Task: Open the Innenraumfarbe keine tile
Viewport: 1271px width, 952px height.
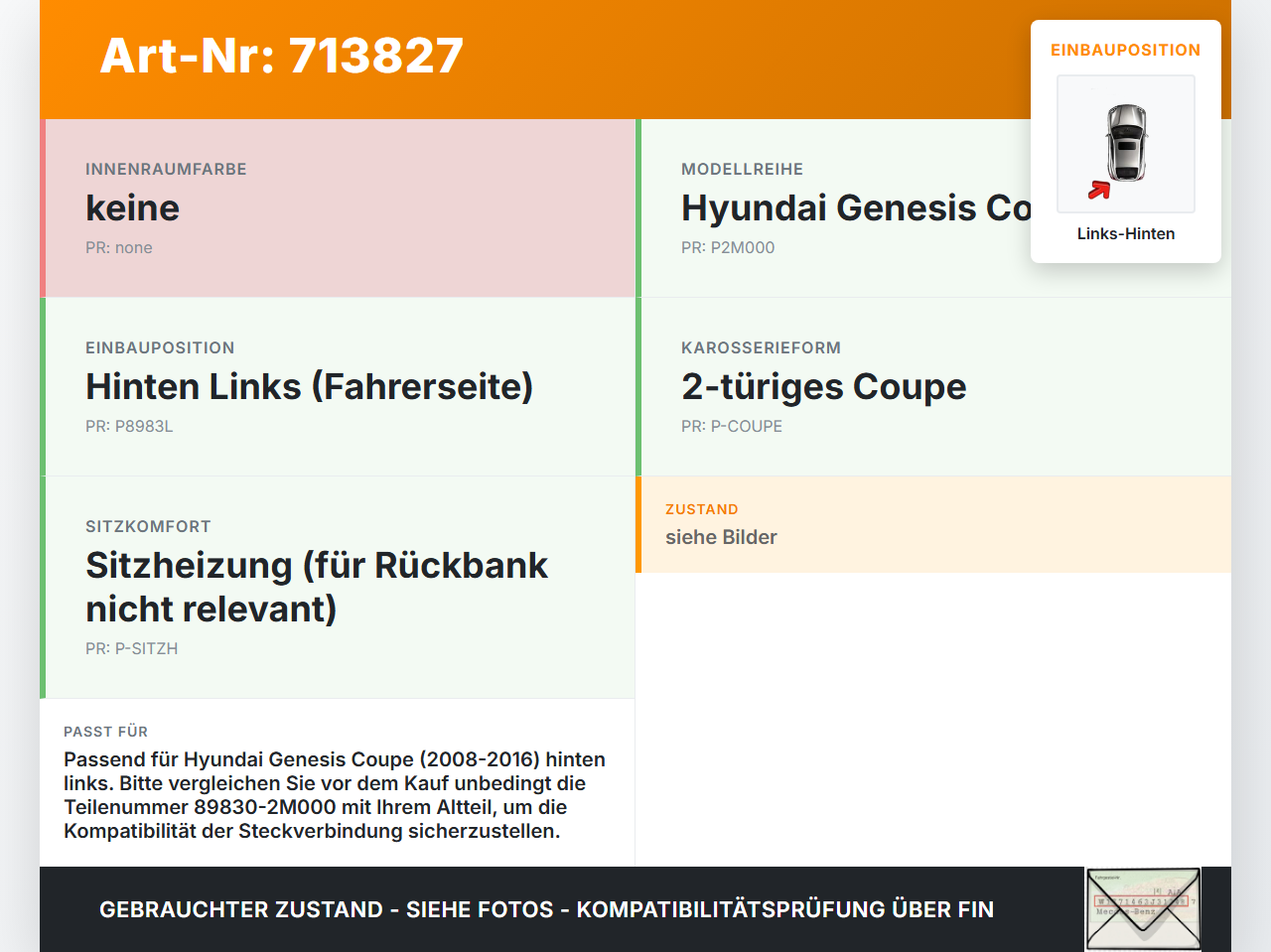Action: pos(338,208)
